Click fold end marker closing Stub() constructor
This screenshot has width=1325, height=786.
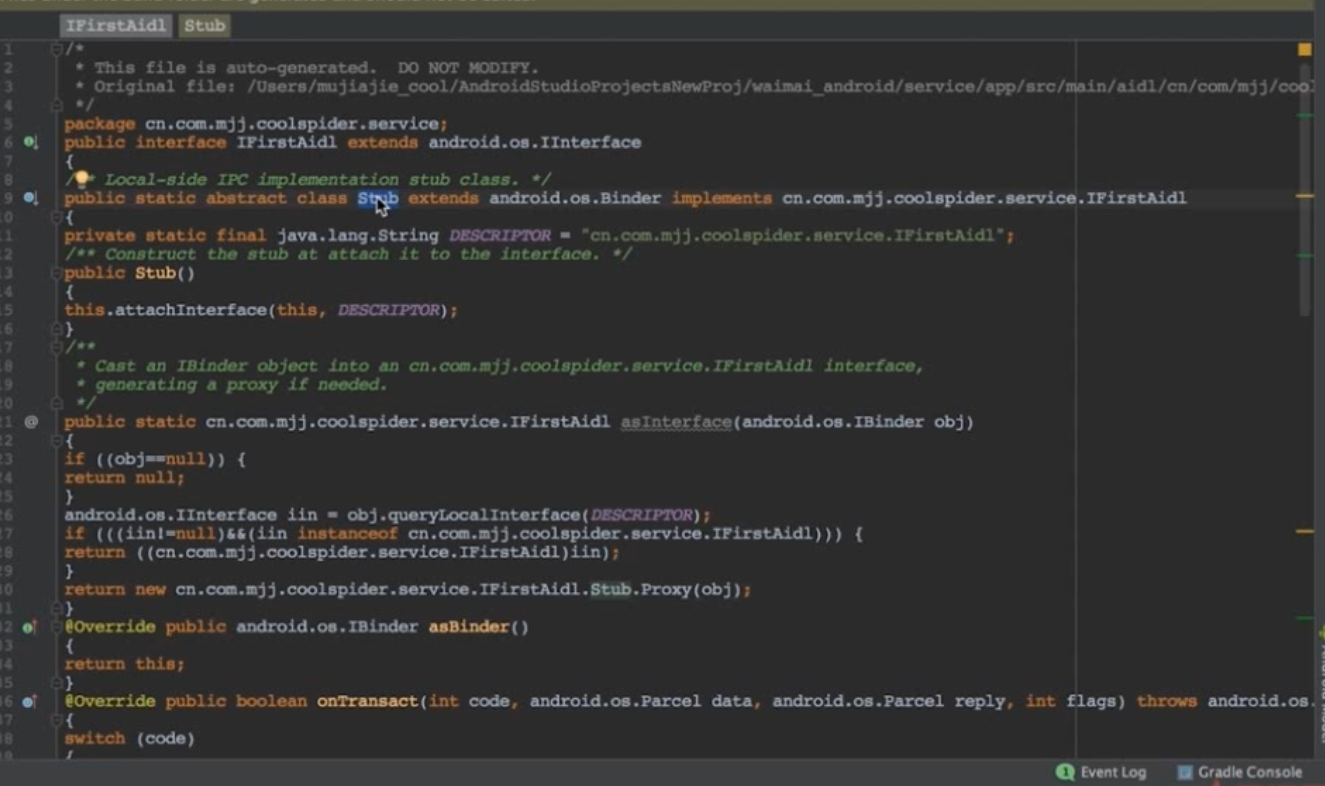57,329
